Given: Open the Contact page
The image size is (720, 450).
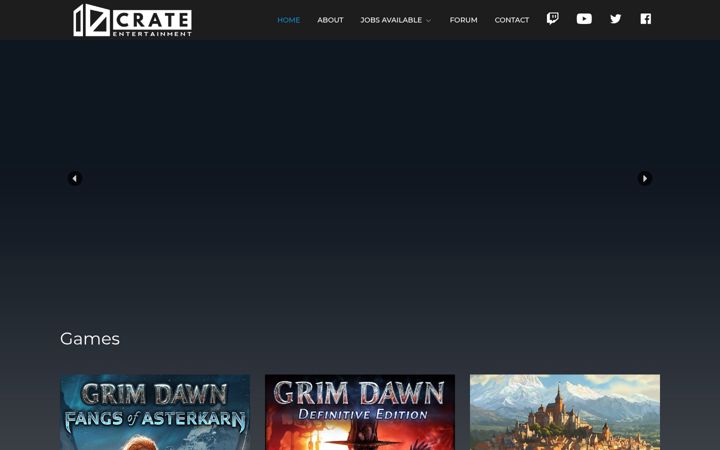Looking at the screenshot, I should 512,20.
